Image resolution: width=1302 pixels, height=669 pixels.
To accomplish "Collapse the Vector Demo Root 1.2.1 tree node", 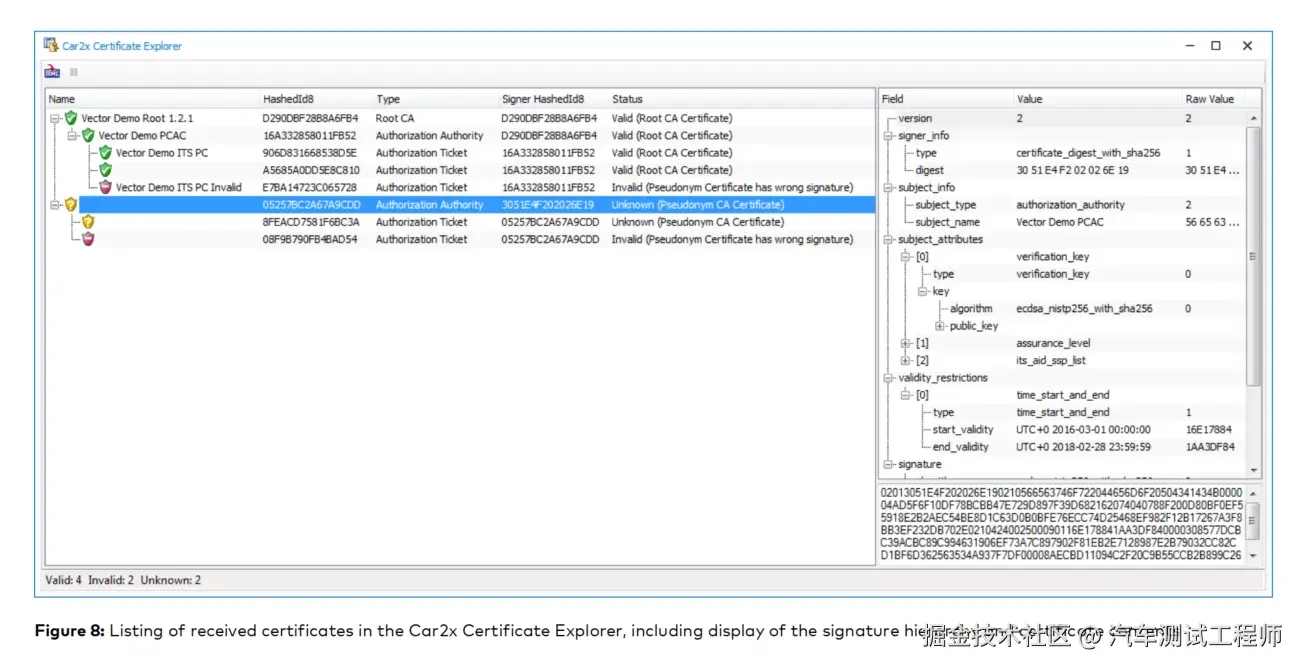I will (x=55, y=118).
